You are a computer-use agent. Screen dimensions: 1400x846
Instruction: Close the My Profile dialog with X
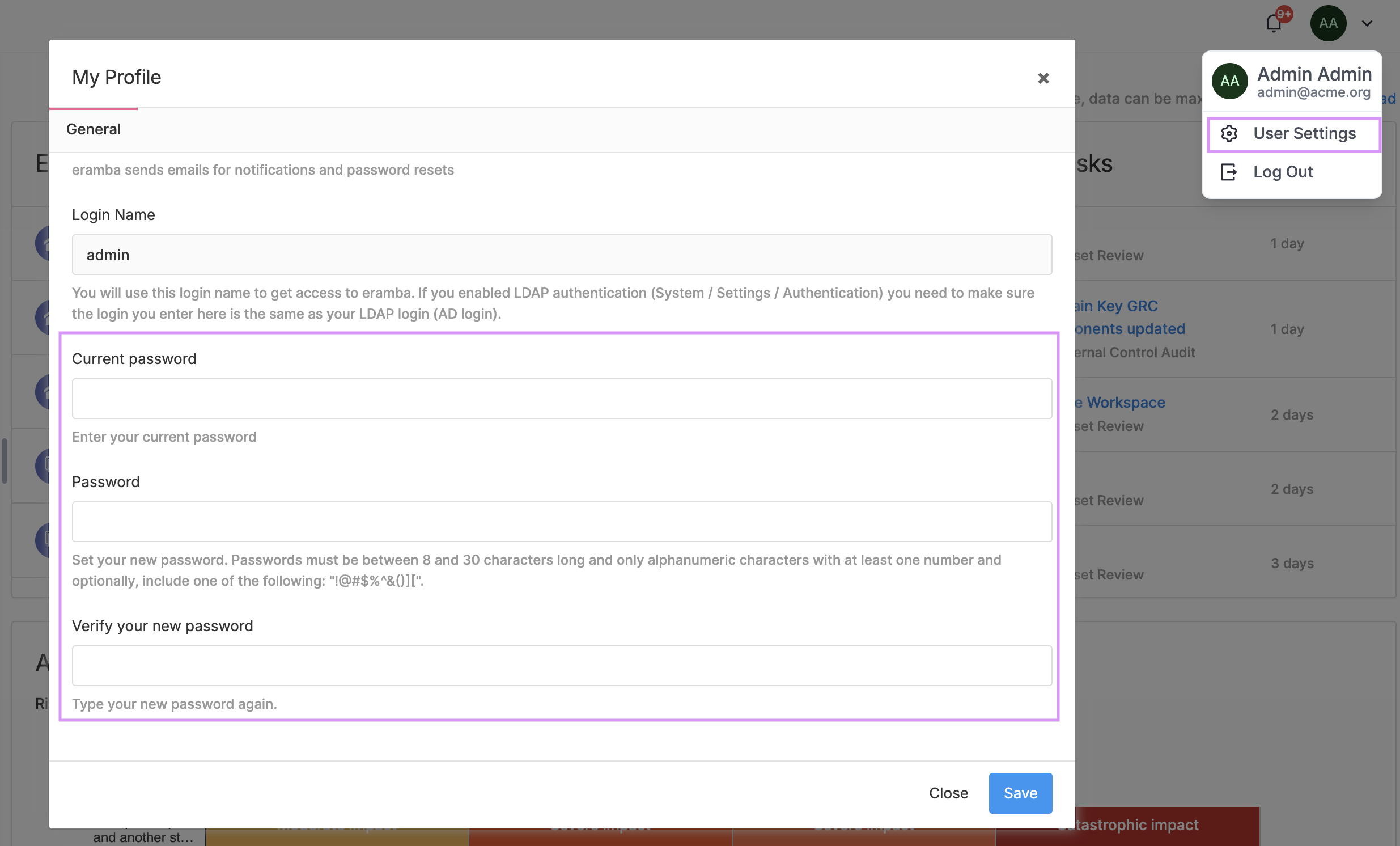coord(1043,78)
